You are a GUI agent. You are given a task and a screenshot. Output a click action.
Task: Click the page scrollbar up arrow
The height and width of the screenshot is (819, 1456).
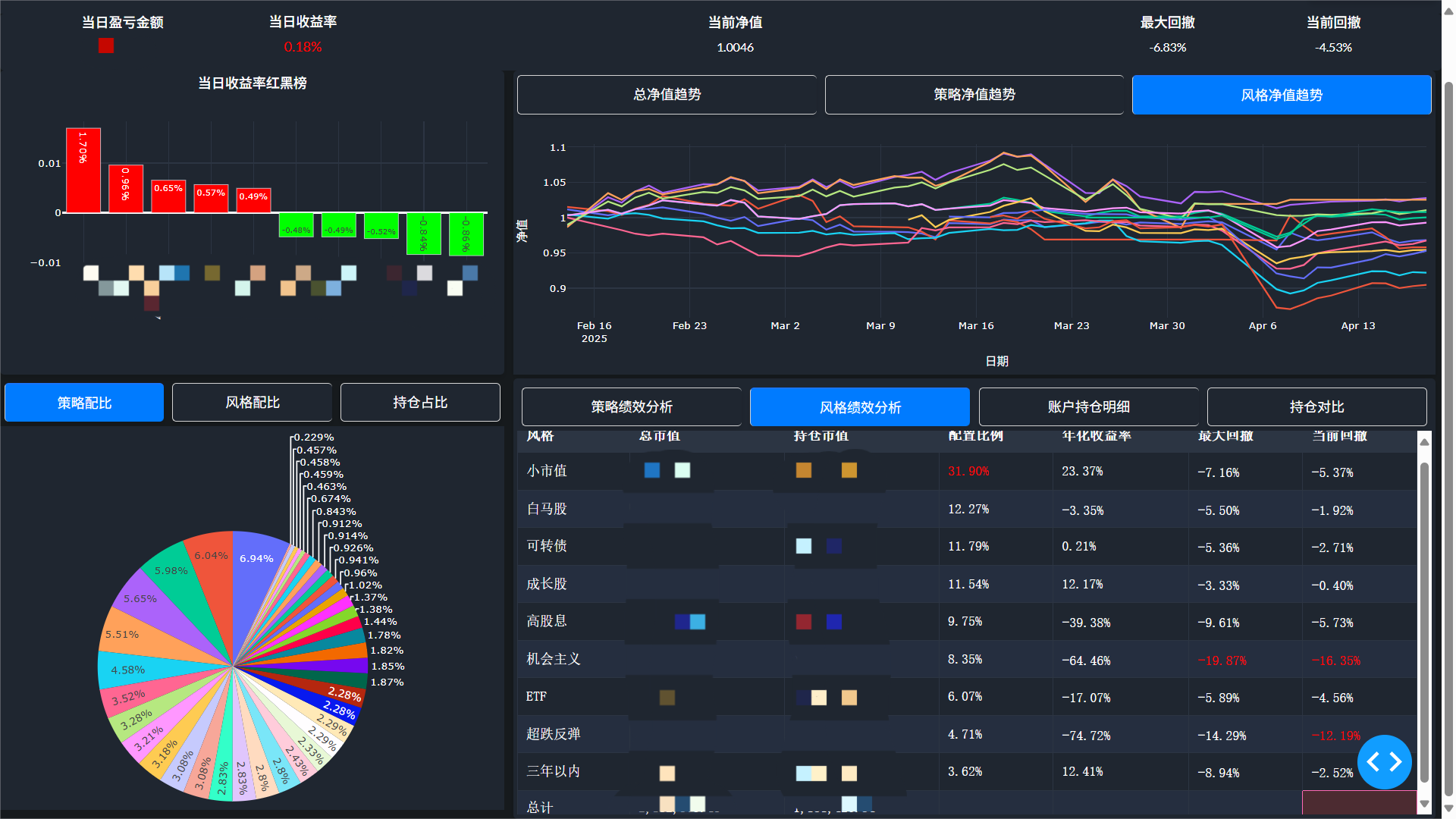point(1448,11)
